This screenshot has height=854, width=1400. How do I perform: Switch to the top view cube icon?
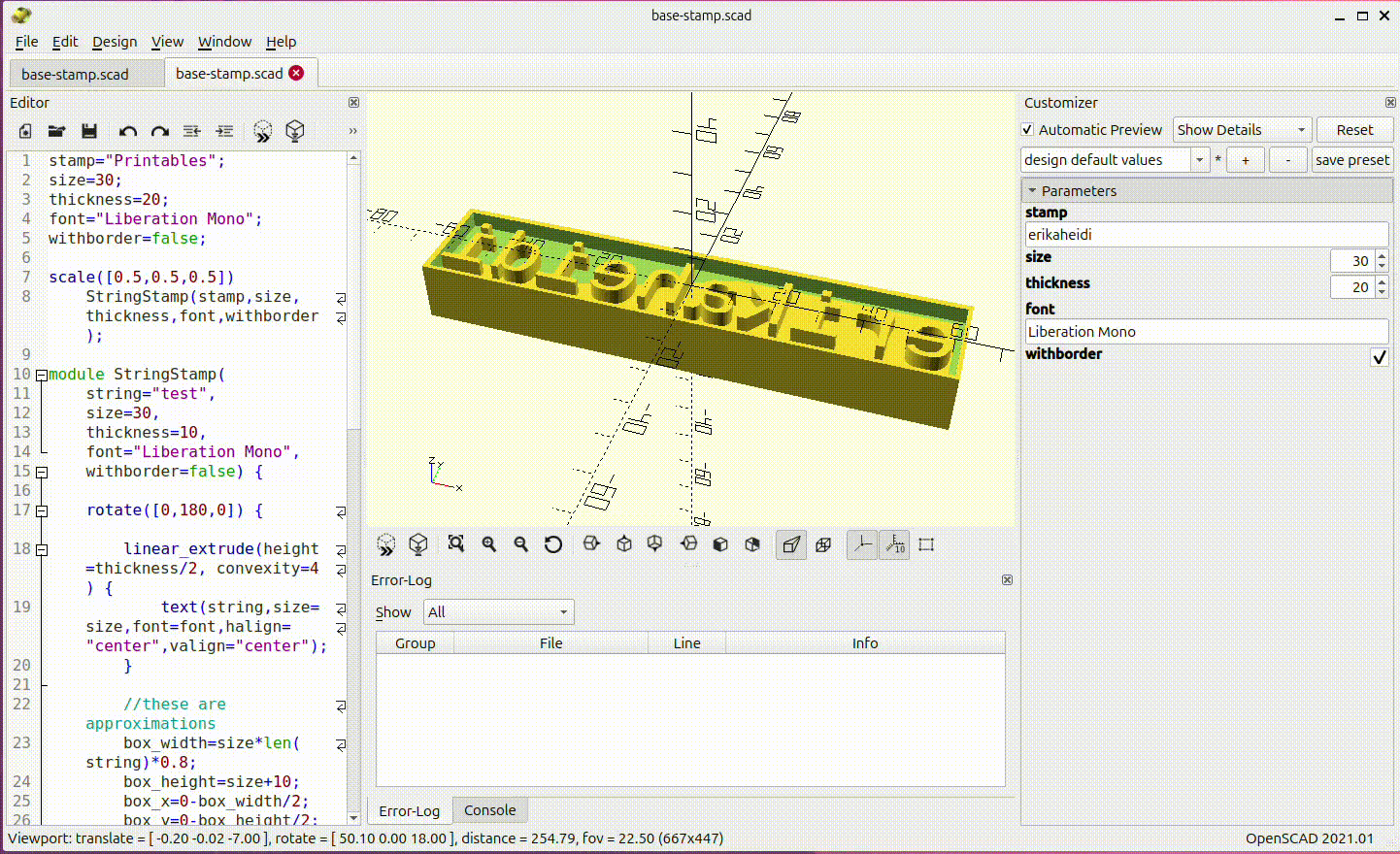coord(624,544)
